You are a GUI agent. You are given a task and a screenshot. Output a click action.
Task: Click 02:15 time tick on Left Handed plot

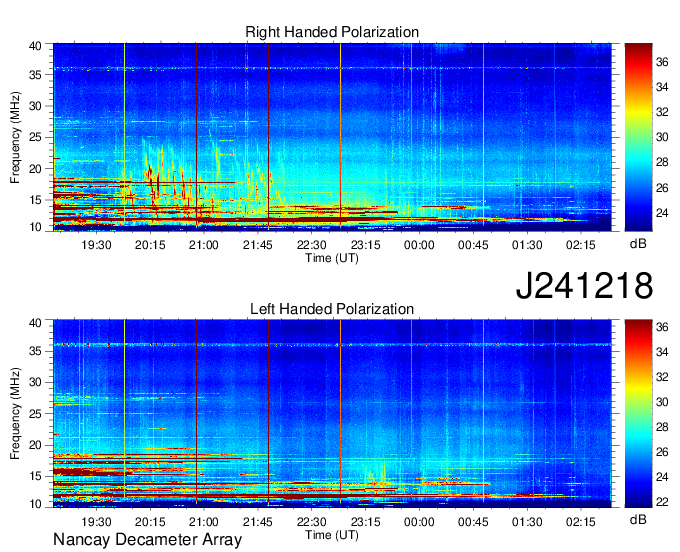pyautogui.click(x=581, y=522)
